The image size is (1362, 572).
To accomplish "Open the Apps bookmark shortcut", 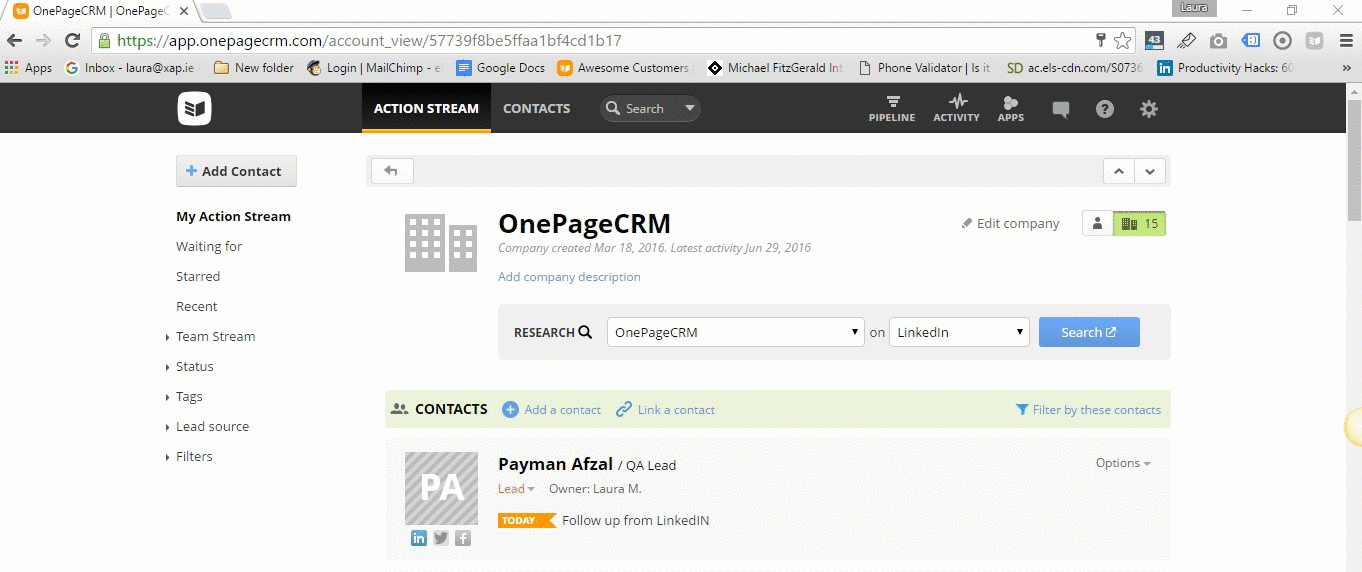I will tap(29, 68).
